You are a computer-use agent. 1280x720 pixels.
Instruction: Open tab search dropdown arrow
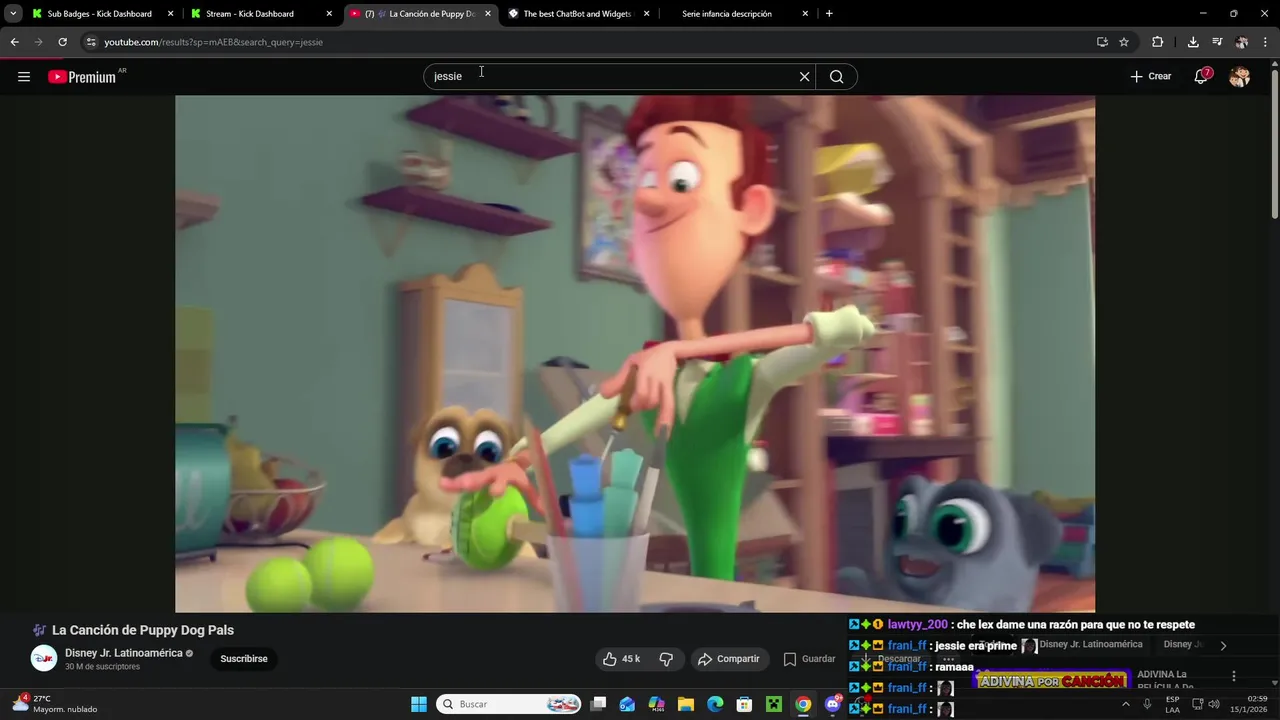click(13, 14)
